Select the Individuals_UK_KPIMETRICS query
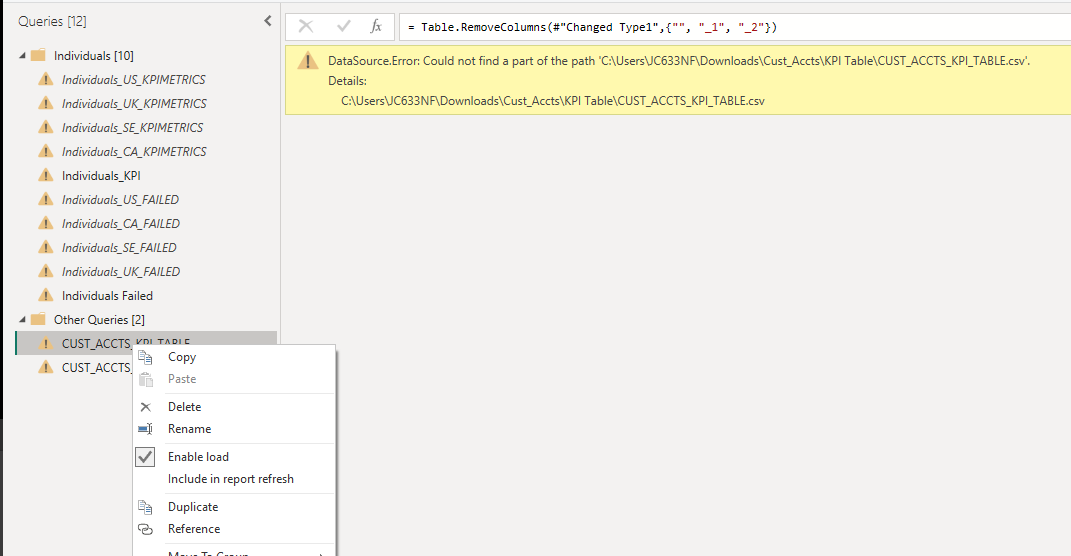The width and height of the screenshot is (1071, 556). pos(134,104)
